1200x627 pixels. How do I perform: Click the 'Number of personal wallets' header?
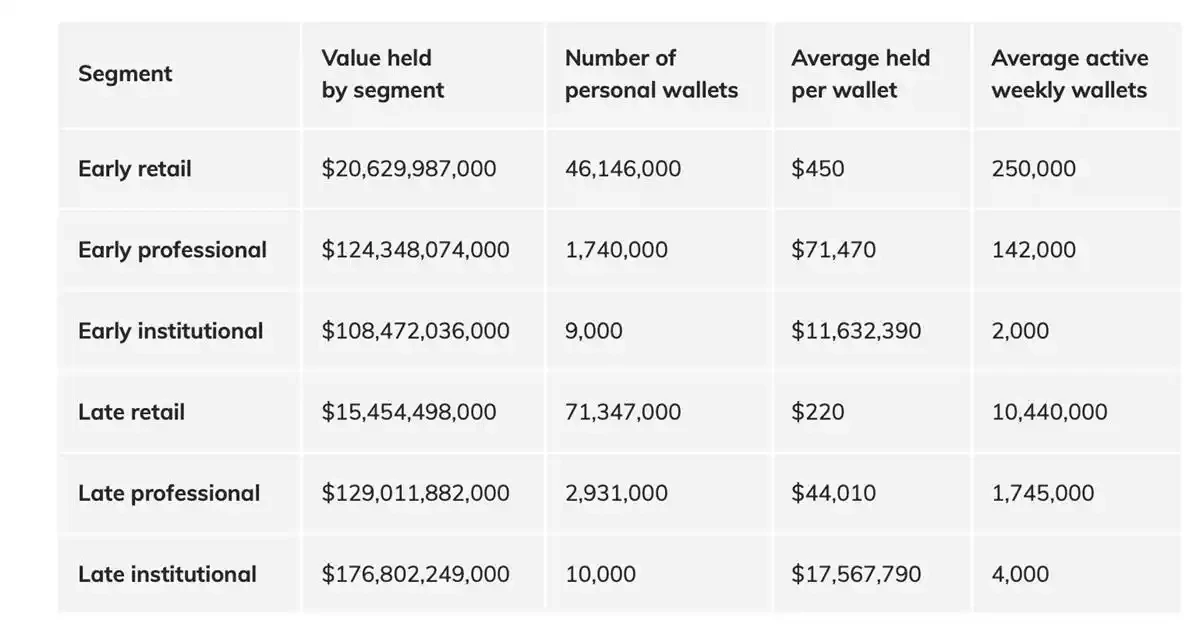point(651,74)
